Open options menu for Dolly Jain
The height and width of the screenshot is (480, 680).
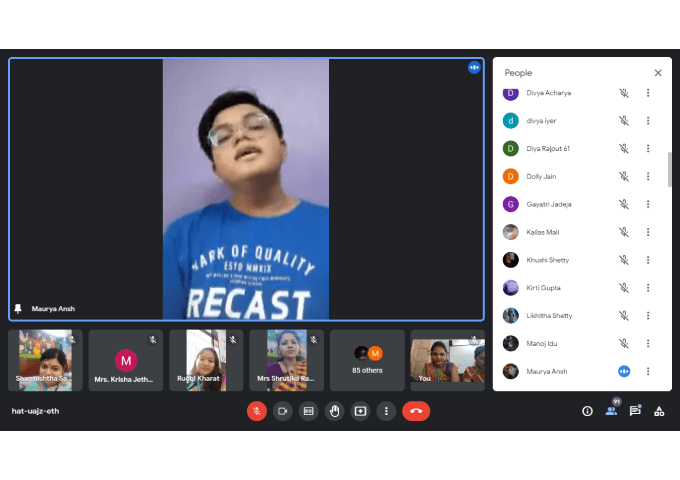[x=648, y=177]
